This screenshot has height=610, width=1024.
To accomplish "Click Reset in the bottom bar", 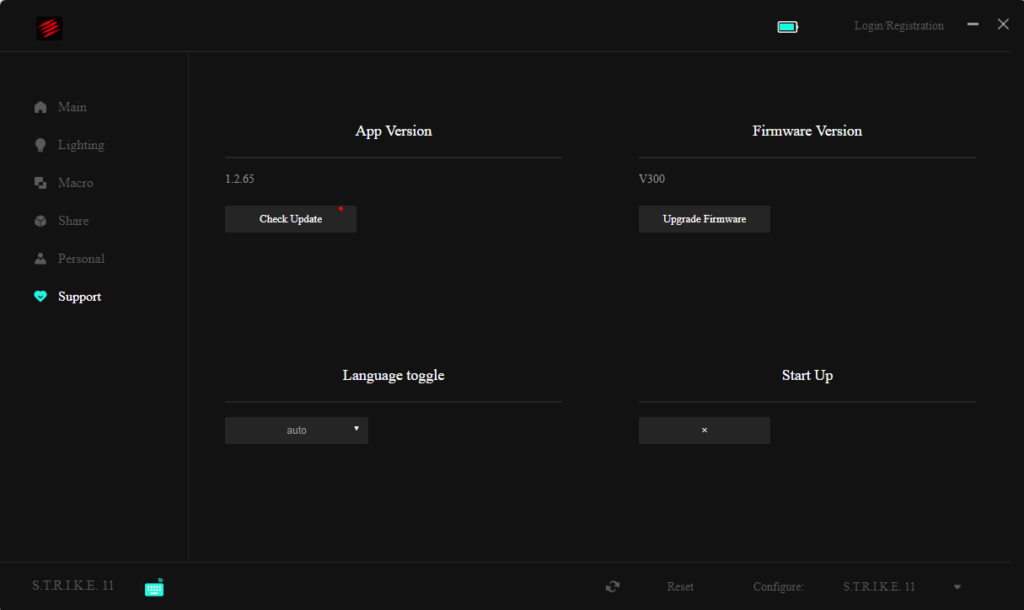I will [x=680, y=586].
